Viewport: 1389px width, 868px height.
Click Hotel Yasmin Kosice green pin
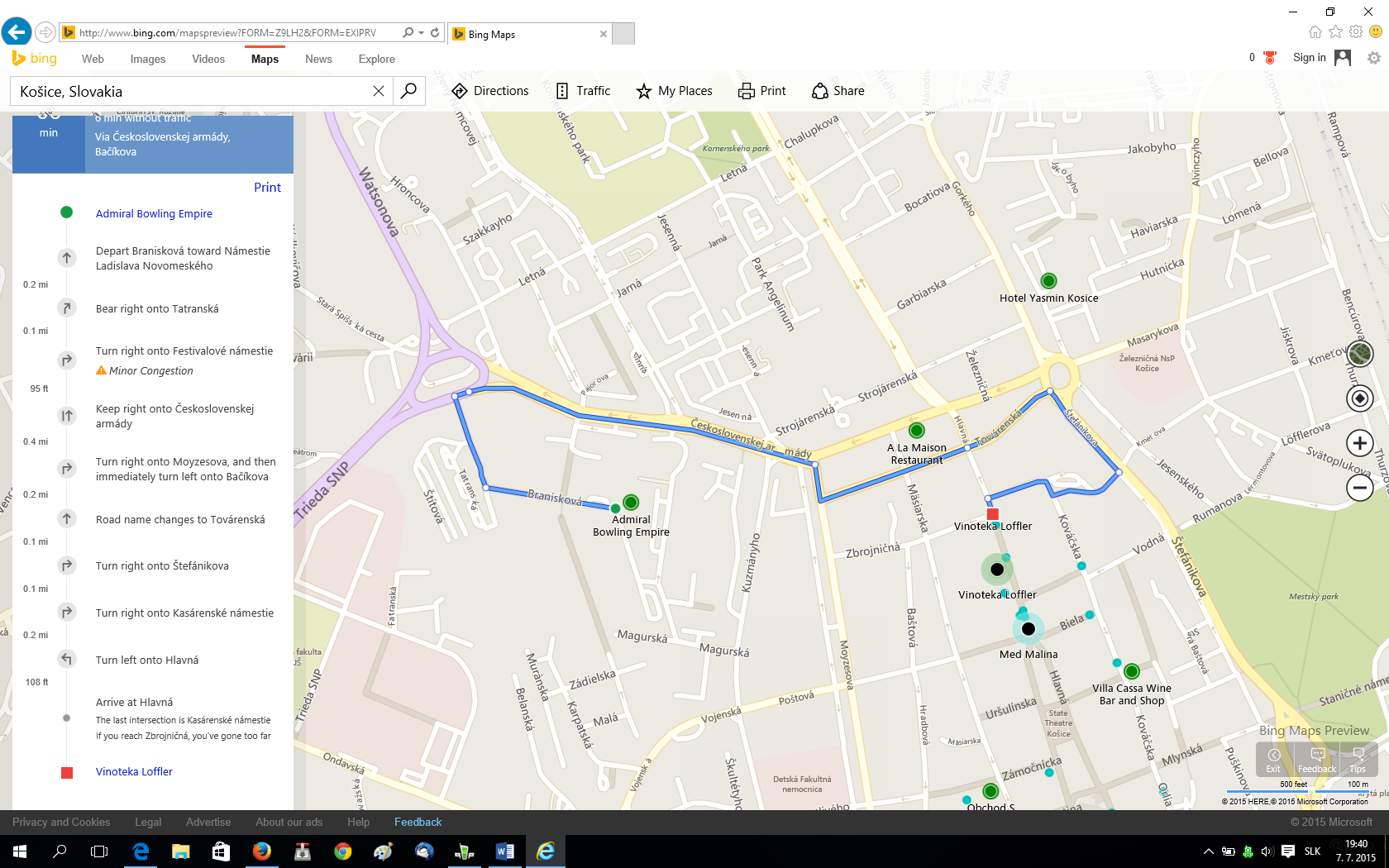pos(1048,281)
